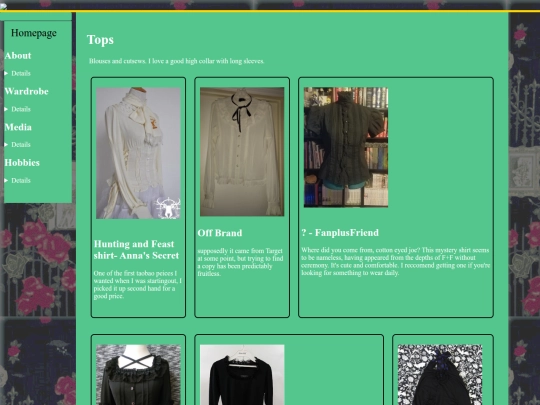This screenshot has width=540, height=405.
Task: Open the photo with floral patterned background
Action: click(440, 375)
